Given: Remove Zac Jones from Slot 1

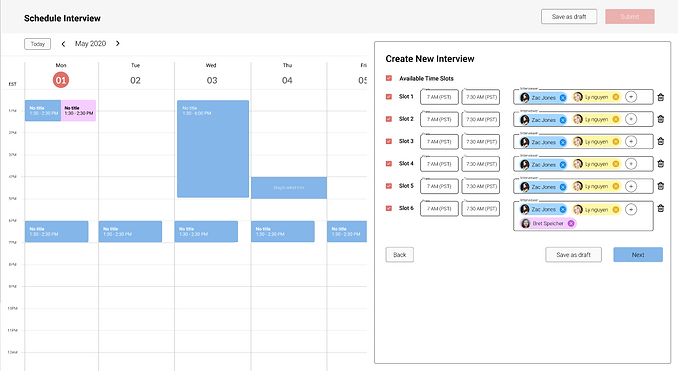Looking at the screenshot, I should pos(563,98).
